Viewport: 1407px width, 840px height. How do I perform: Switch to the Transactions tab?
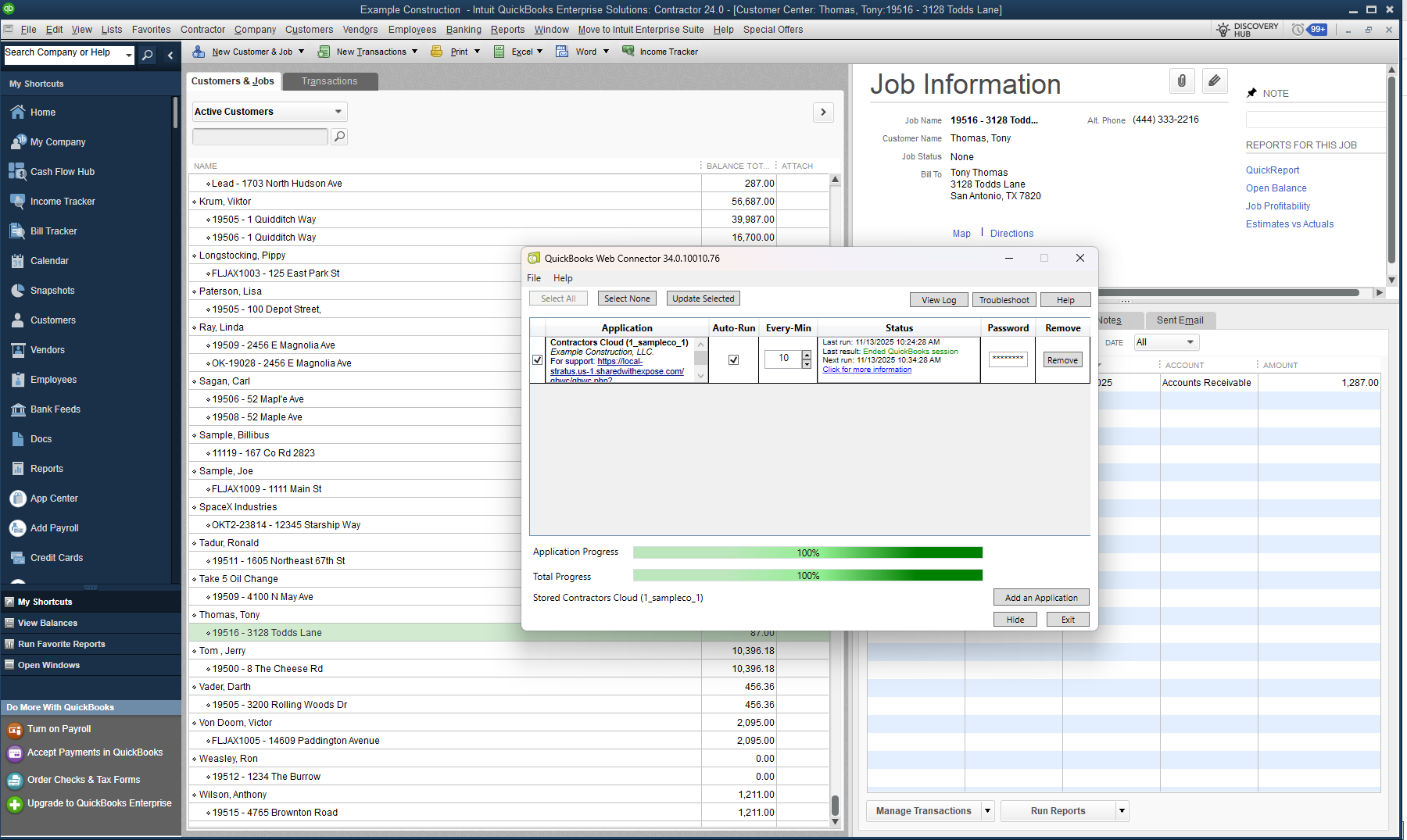pos(329,81)
